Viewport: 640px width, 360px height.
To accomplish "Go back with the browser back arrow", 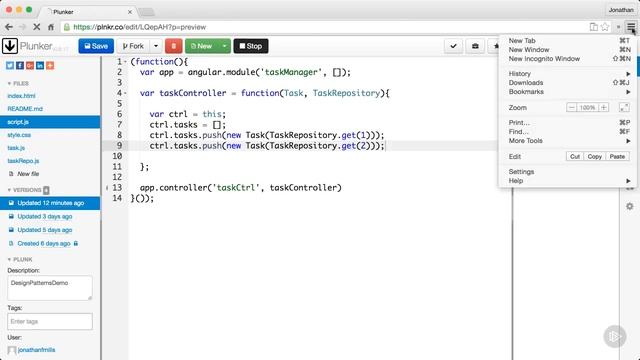I will point(9,27).
